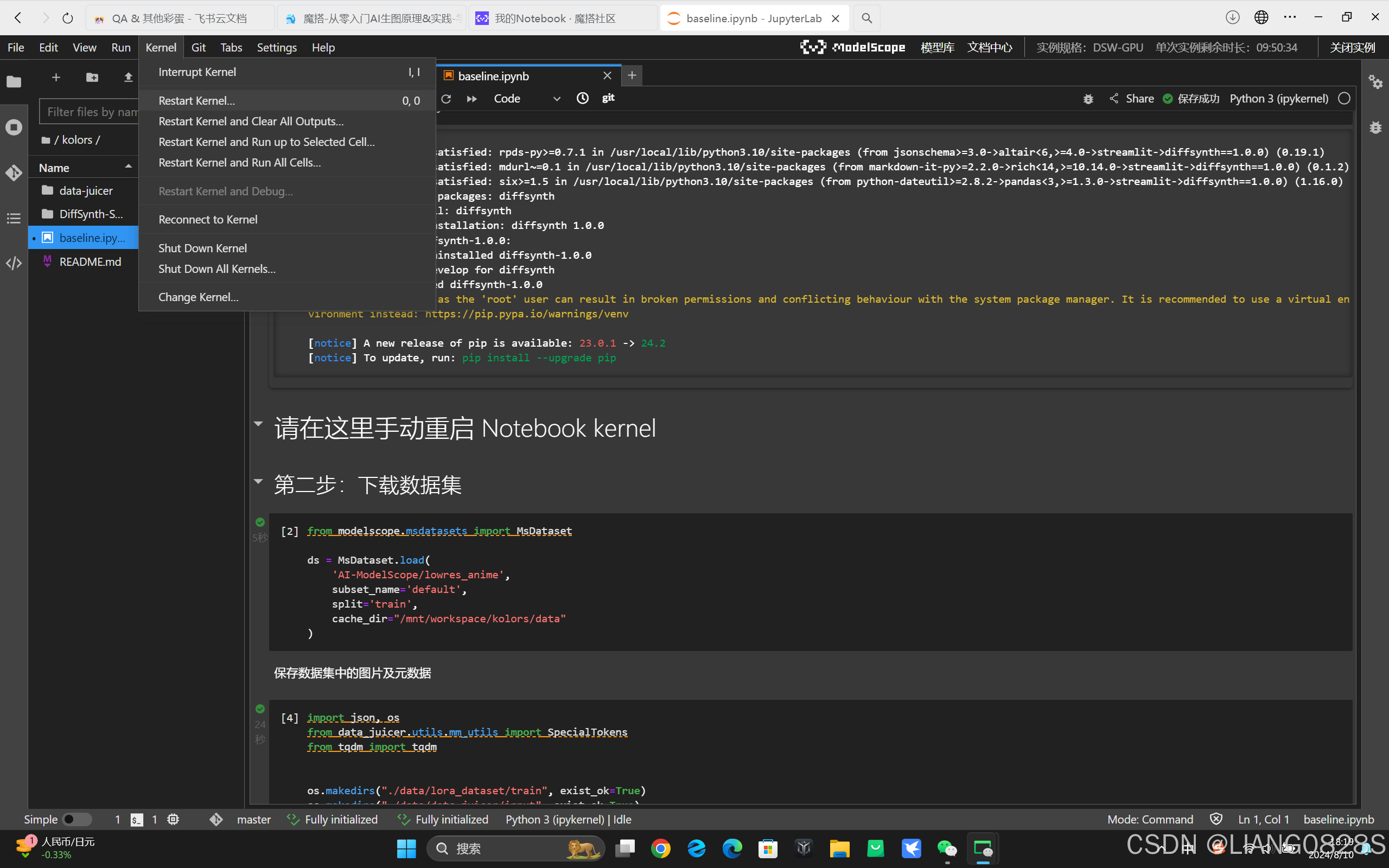Run all cells with fast-forward icon
The width and height of the screenshot is (1389, 868).
(x=472, y=98)
